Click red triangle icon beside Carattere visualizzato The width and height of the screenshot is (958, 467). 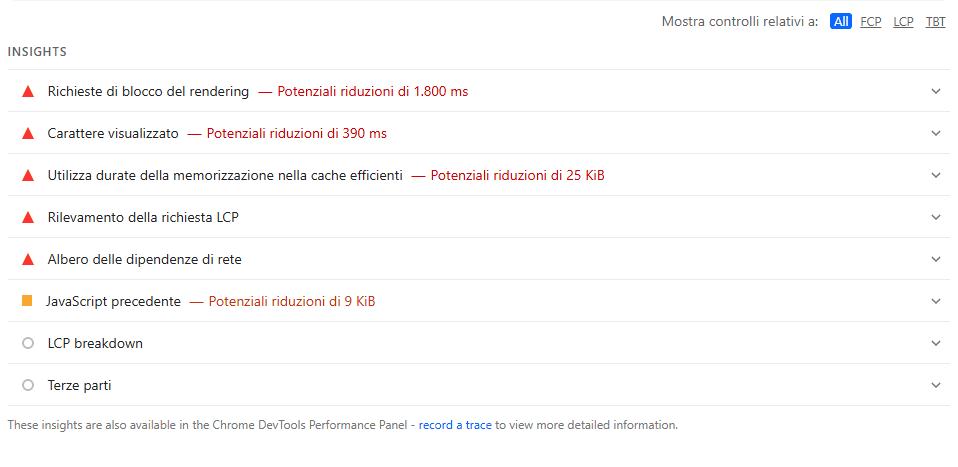point(28,133)
